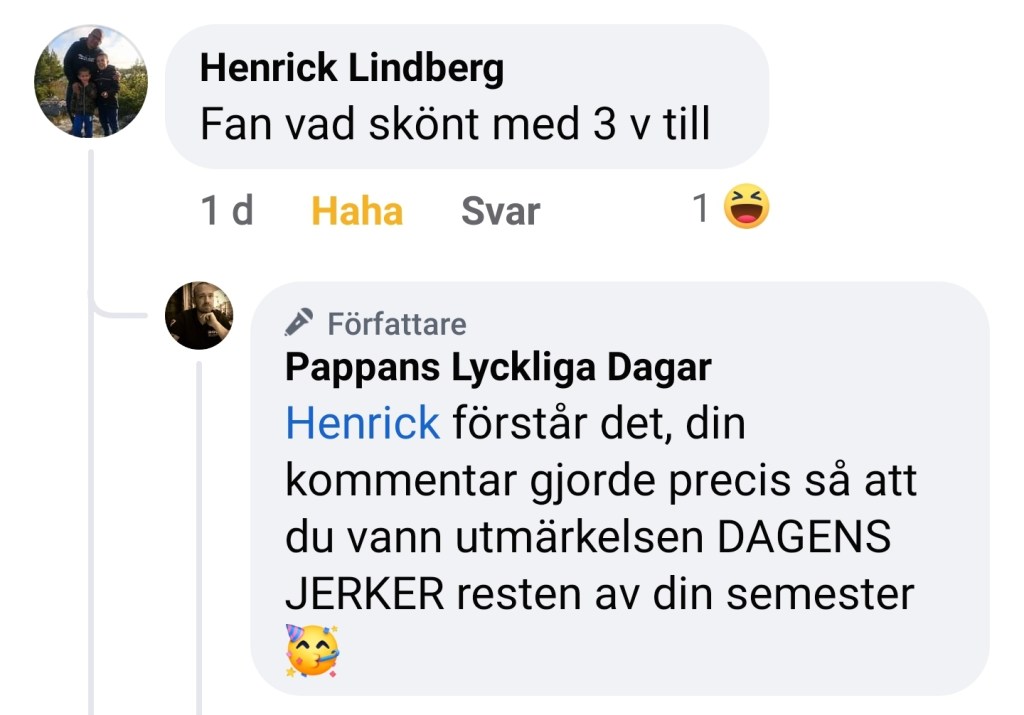Click the party face emoji
Viewport: 1024px width, 715px height.
tap(312, 649)
